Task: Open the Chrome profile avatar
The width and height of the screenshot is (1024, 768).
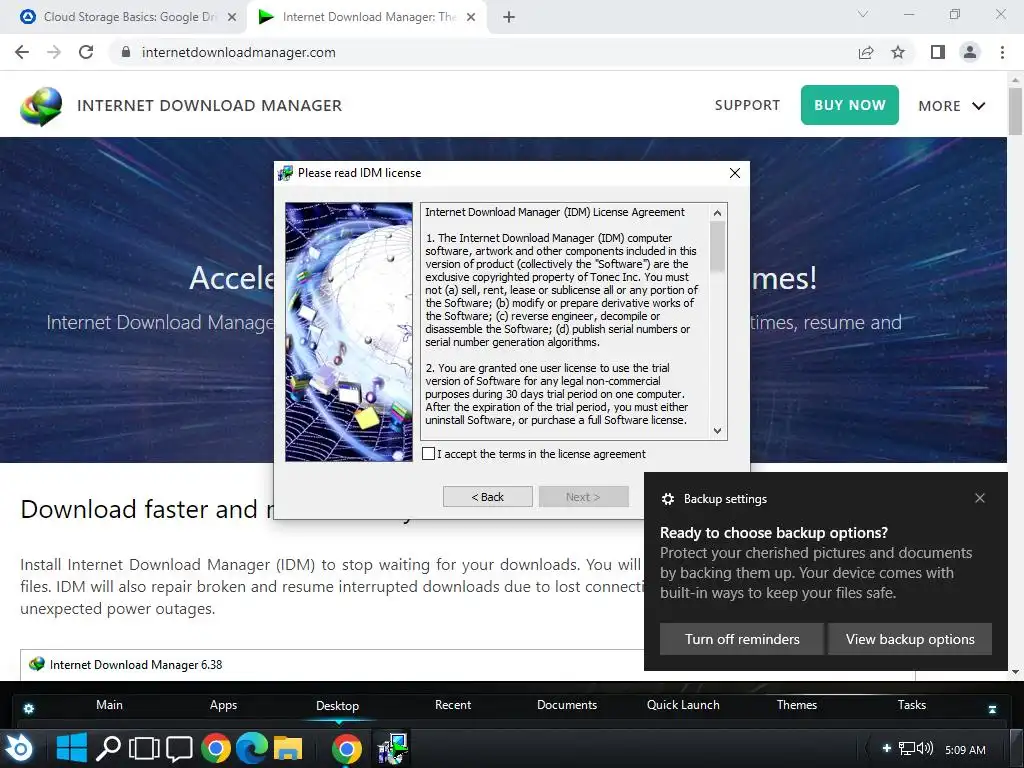Action: coord(970,52)
